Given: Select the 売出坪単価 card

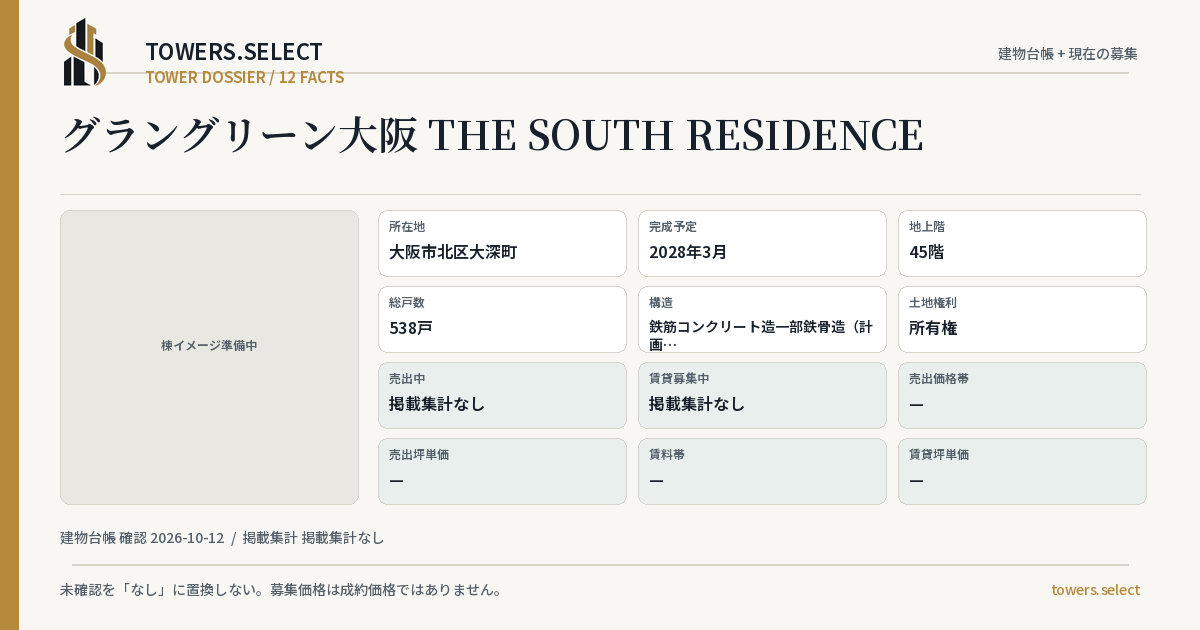Looking at the screenshot, I should pos(502,471).
